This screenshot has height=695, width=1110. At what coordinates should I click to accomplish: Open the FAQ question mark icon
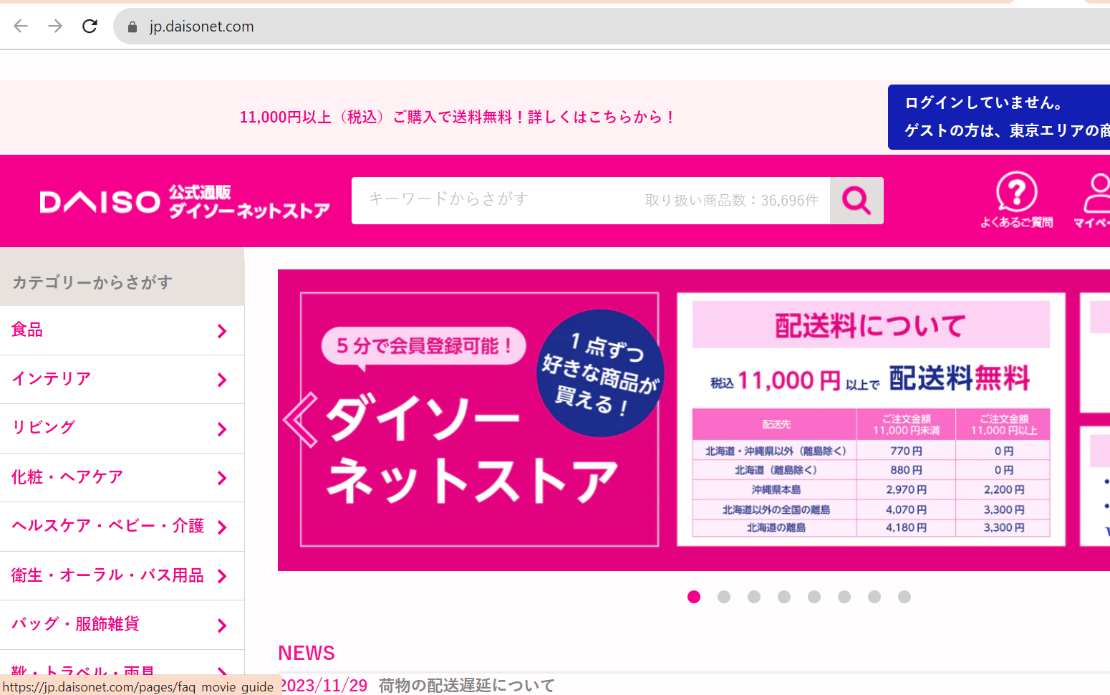(x=1017, y=200)
